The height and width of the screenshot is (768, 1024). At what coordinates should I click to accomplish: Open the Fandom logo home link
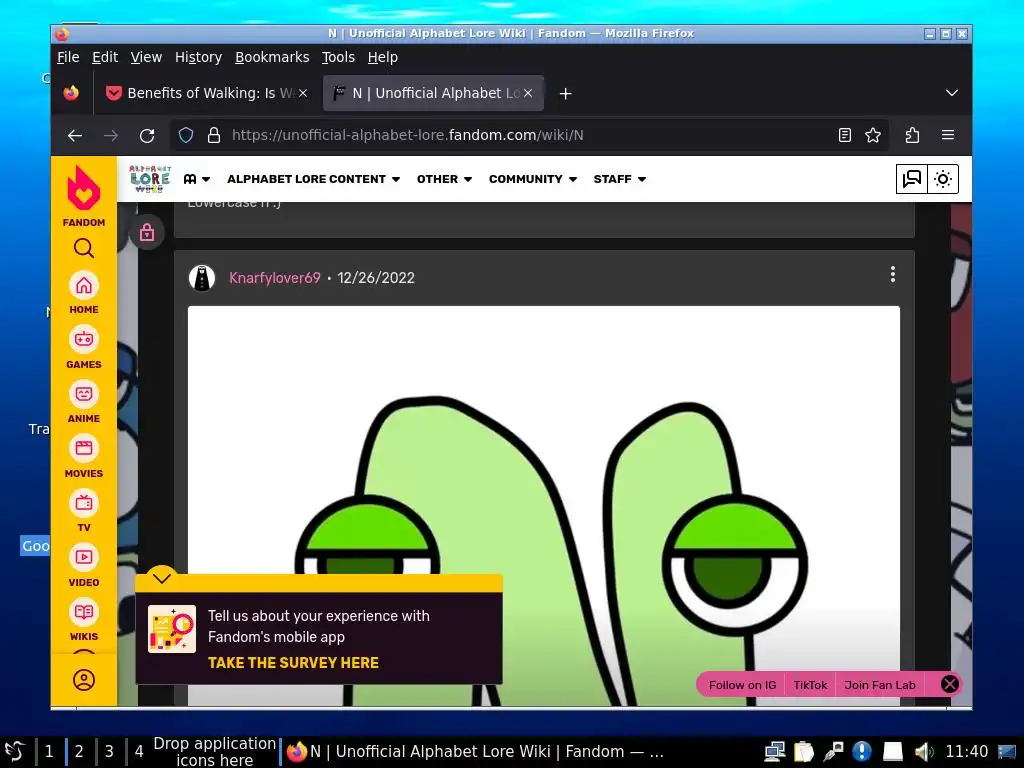84,196
